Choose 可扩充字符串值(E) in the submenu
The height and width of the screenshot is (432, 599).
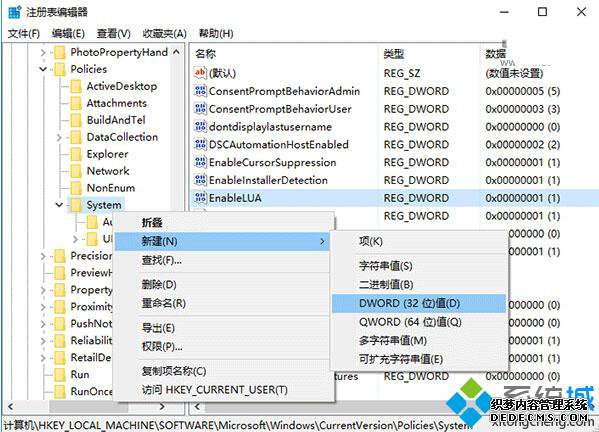pos(419,359)
